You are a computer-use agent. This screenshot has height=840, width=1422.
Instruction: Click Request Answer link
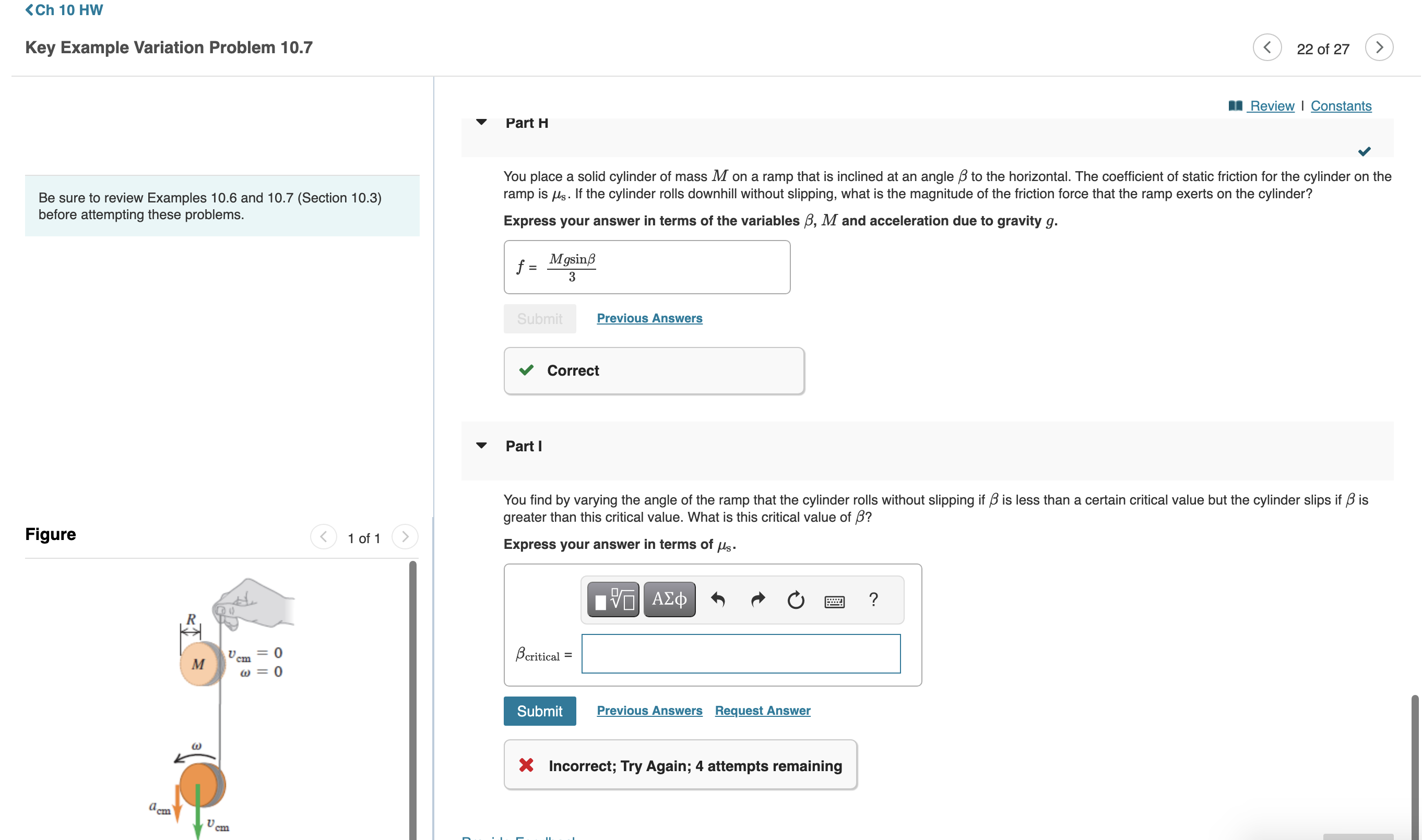click(762, 711)
